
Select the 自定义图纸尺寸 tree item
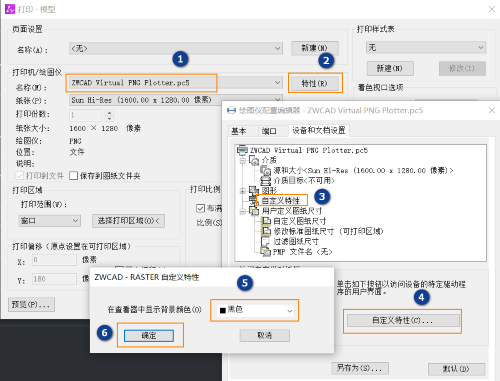(x=299, y=221)
